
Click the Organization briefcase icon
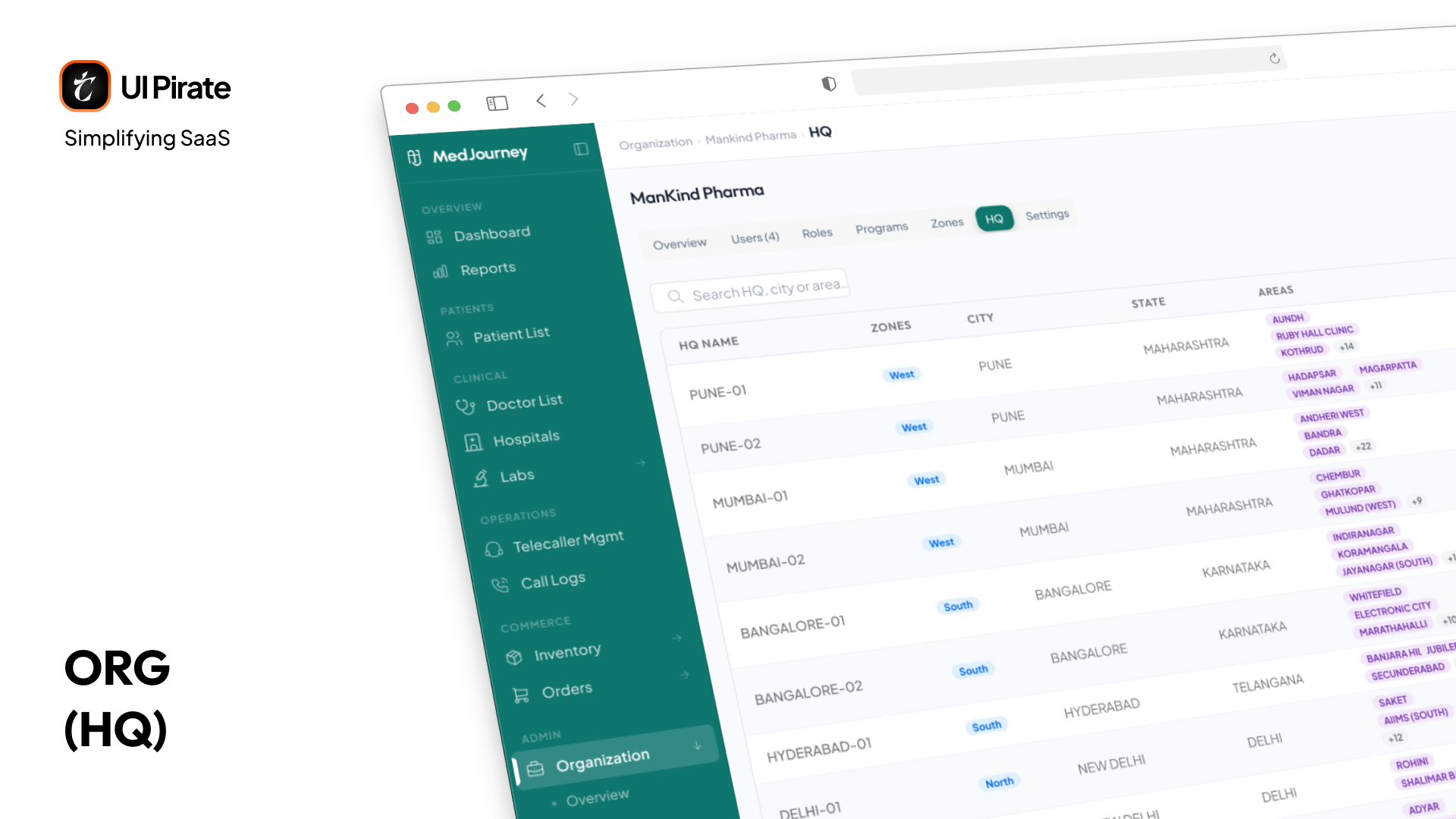tap(535, 768)
